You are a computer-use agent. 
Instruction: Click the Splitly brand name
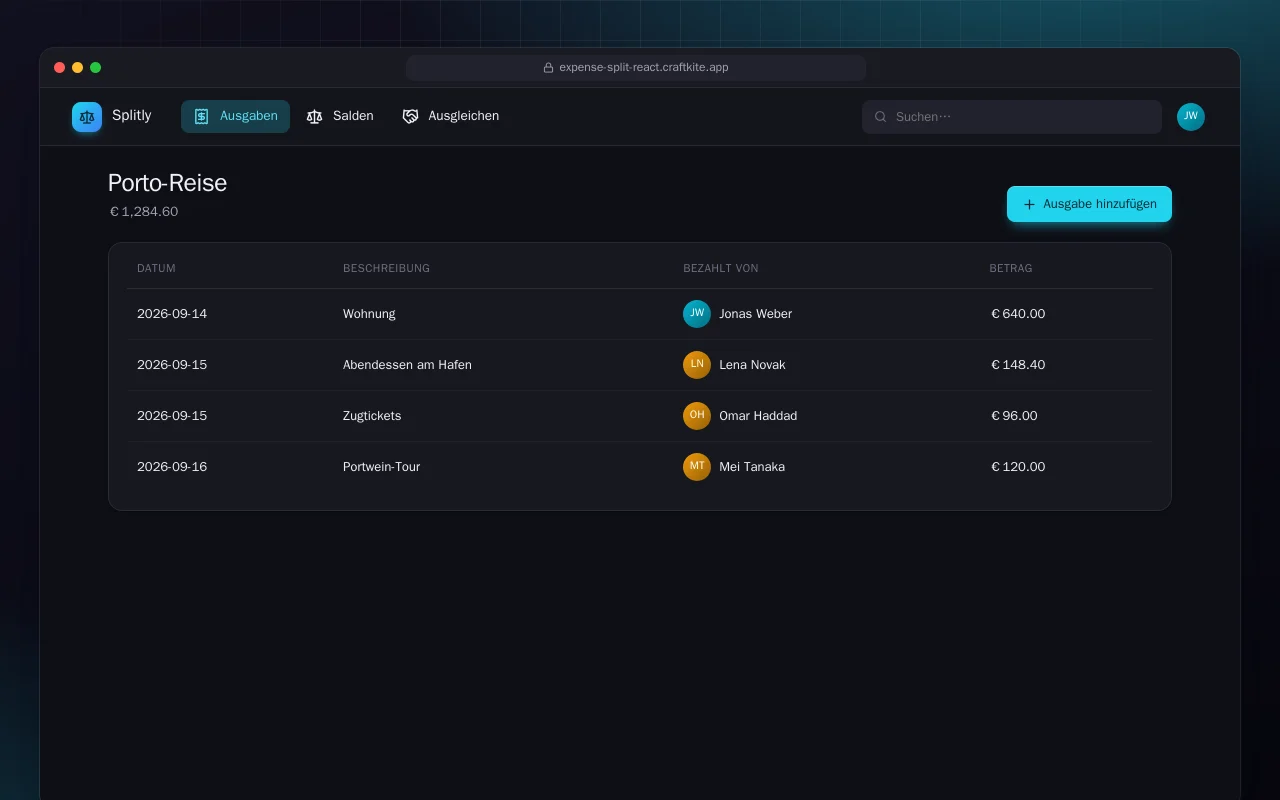click(x=132, y=116)
